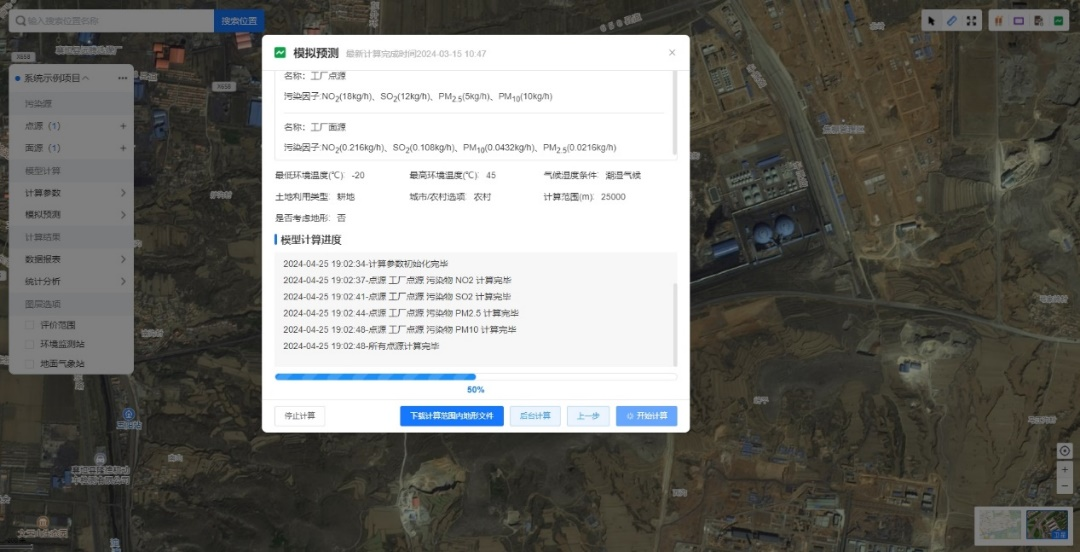Zoom in the map with plus

click(x=1064, y=469)
